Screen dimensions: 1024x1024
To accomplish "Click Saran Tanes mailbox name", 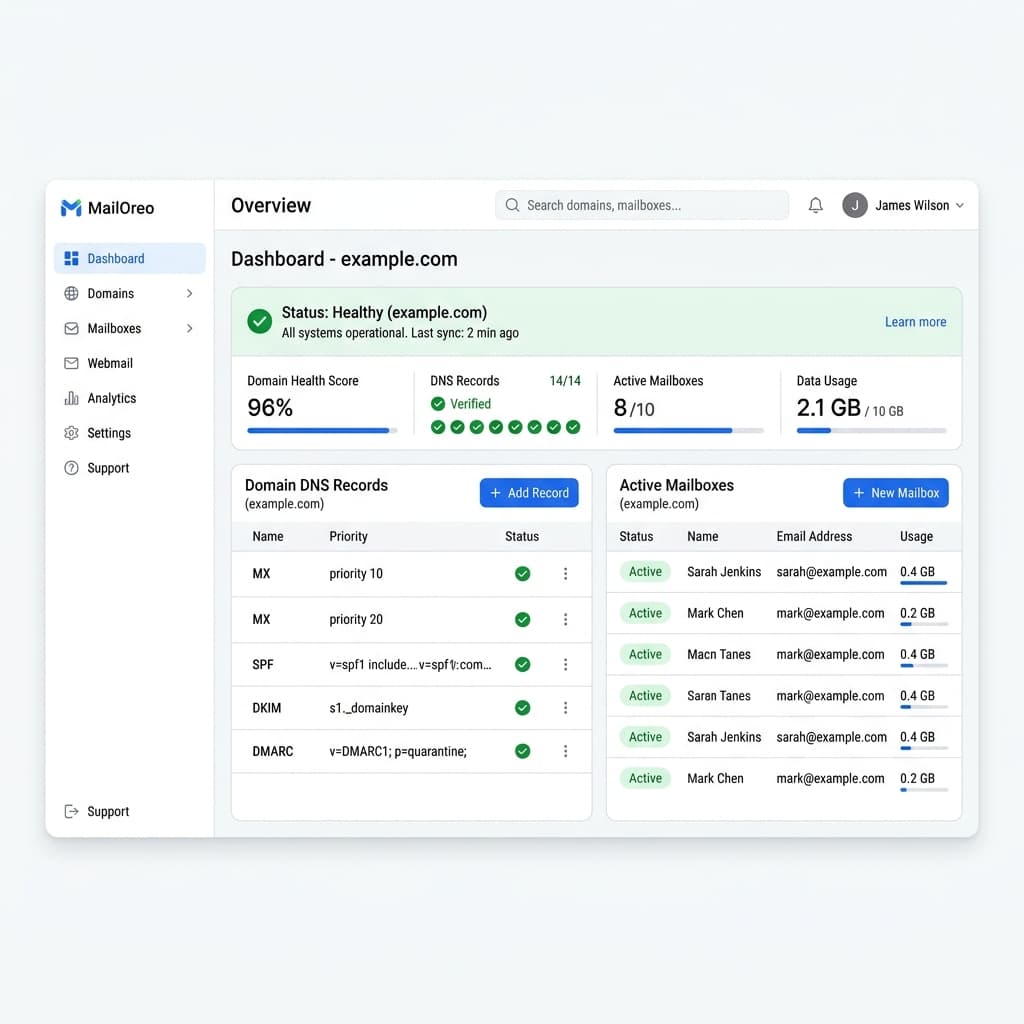I will pyautogui.click(x=718, y=696).
